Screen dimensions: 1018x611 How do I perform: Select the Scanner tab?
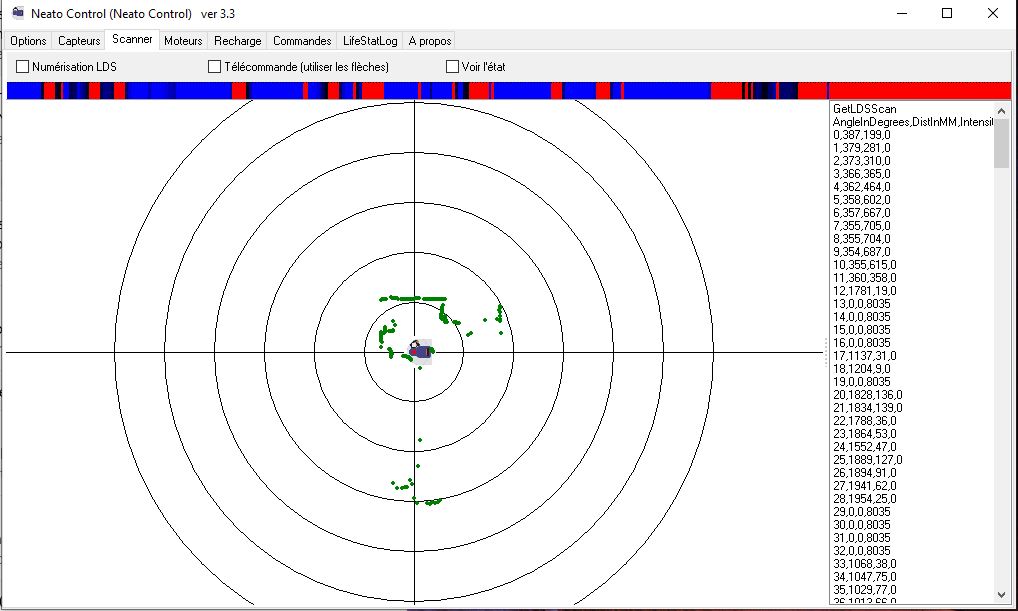pos(132,39)
